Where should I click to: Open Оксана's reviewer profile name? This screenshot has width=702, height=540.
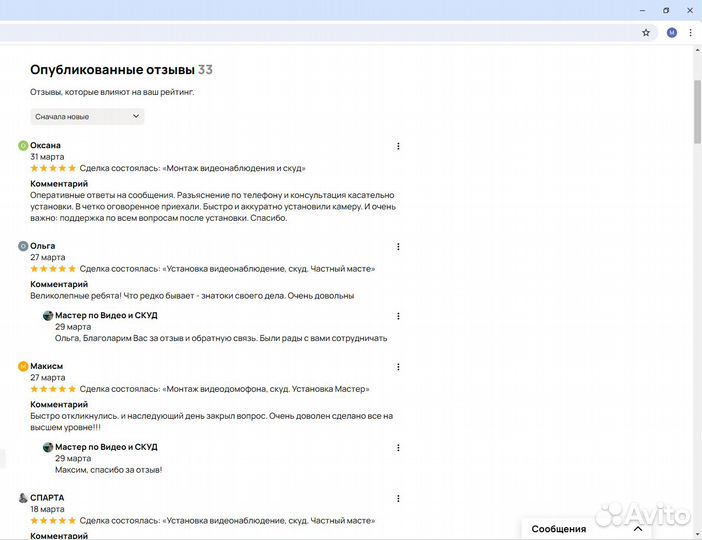coord(45,145)
